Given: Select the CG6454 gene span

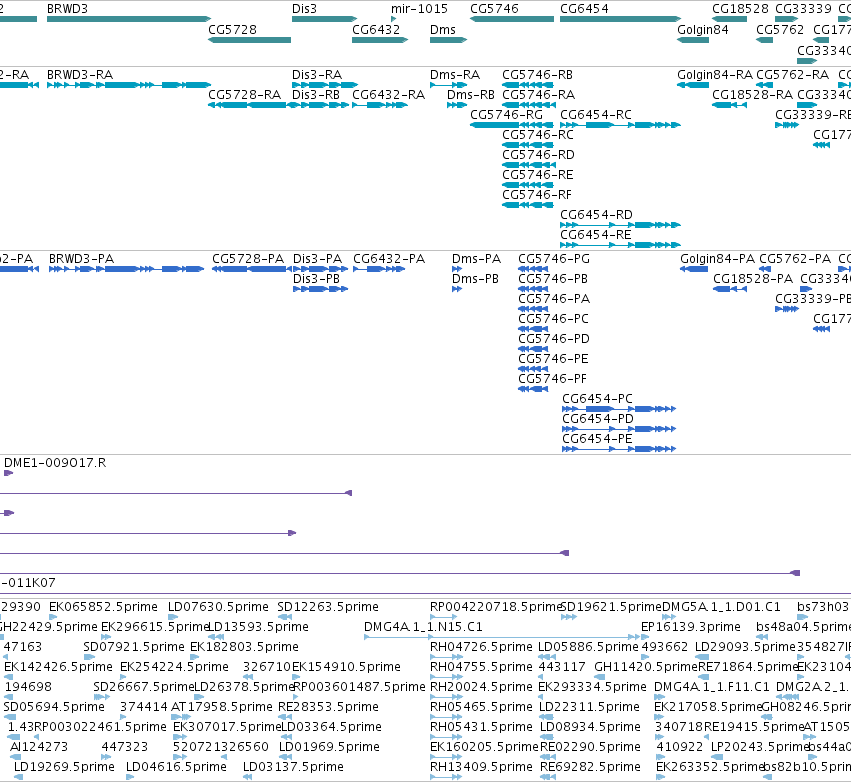Looking at the screenshot, I should (620, 19).
